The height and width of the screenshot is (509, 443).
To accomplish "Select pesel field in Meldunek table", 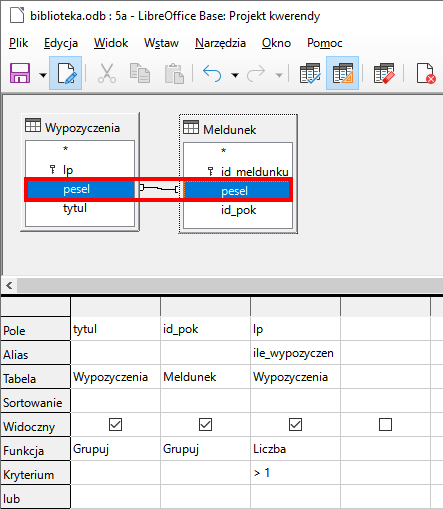I will click(238, 191).
